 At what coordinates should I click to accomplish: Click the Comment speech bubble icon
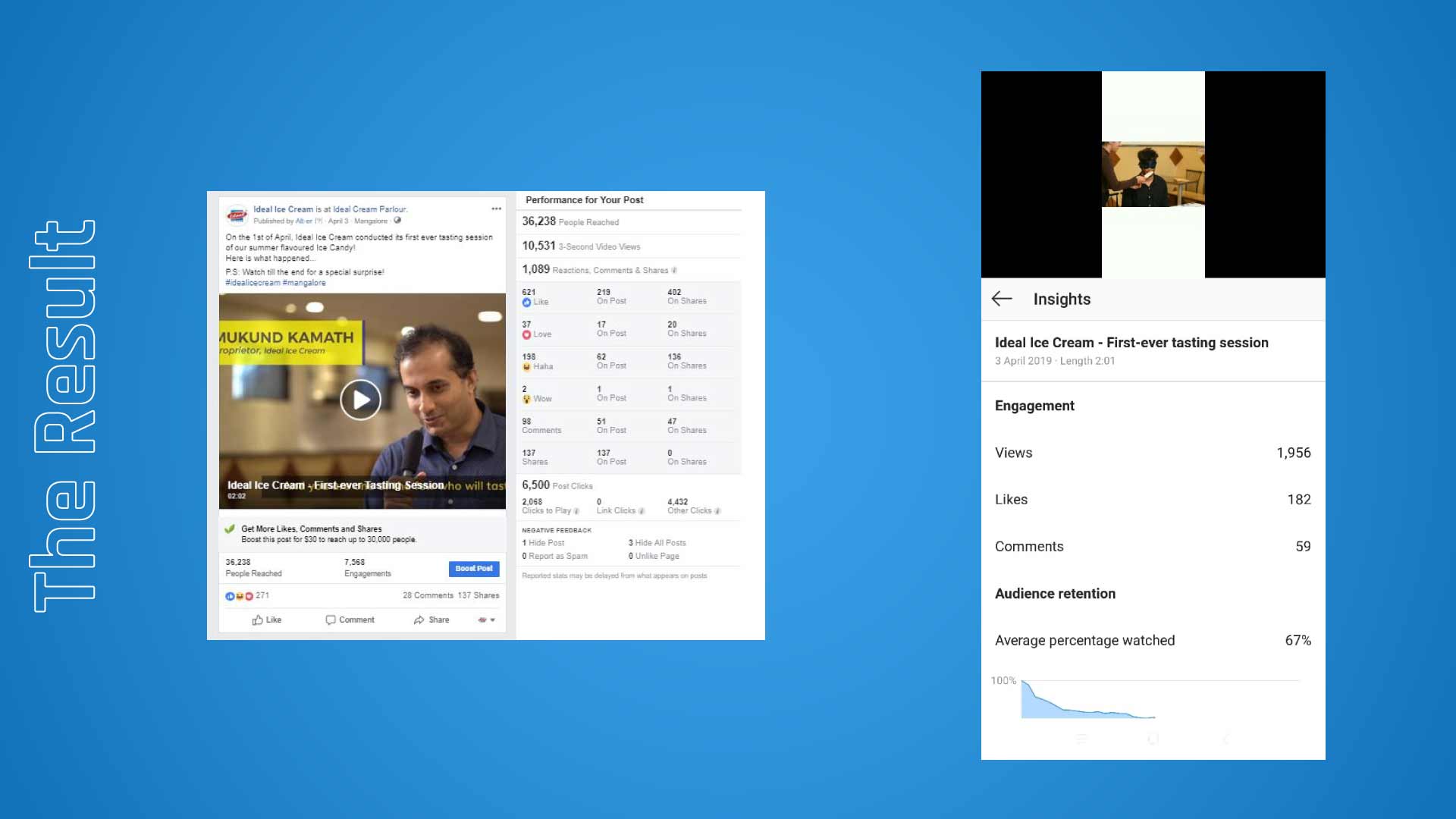(x=331, y=620)
